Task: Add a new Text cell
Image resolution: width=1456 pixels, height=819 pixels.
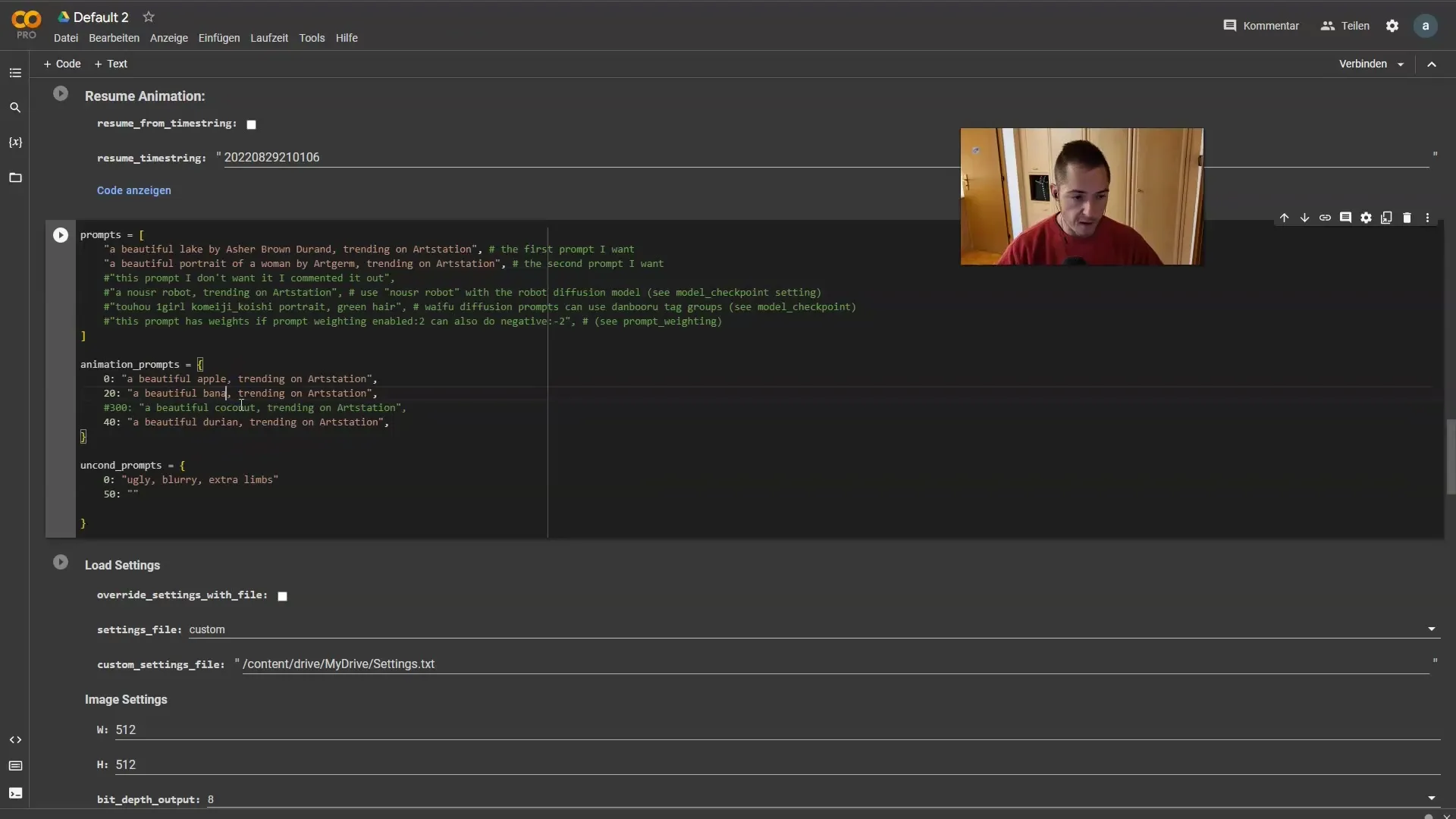Action: [x=111, y=64]
